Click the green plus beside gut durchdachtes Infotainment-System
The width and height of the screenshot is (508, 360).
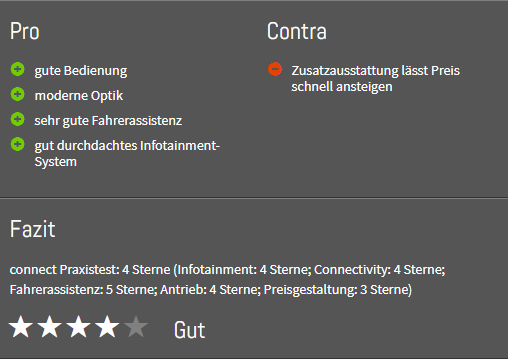18,144
